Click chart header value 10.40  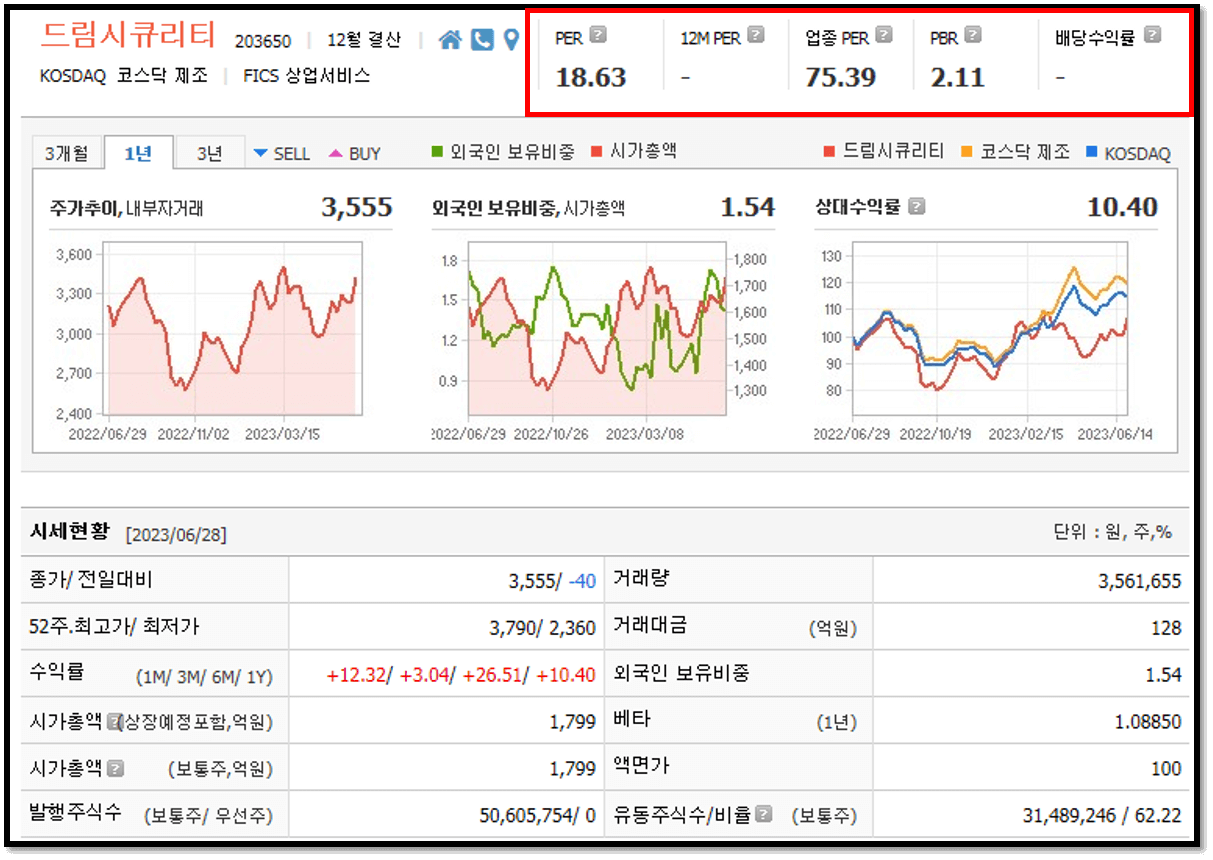pos(1122,207)
